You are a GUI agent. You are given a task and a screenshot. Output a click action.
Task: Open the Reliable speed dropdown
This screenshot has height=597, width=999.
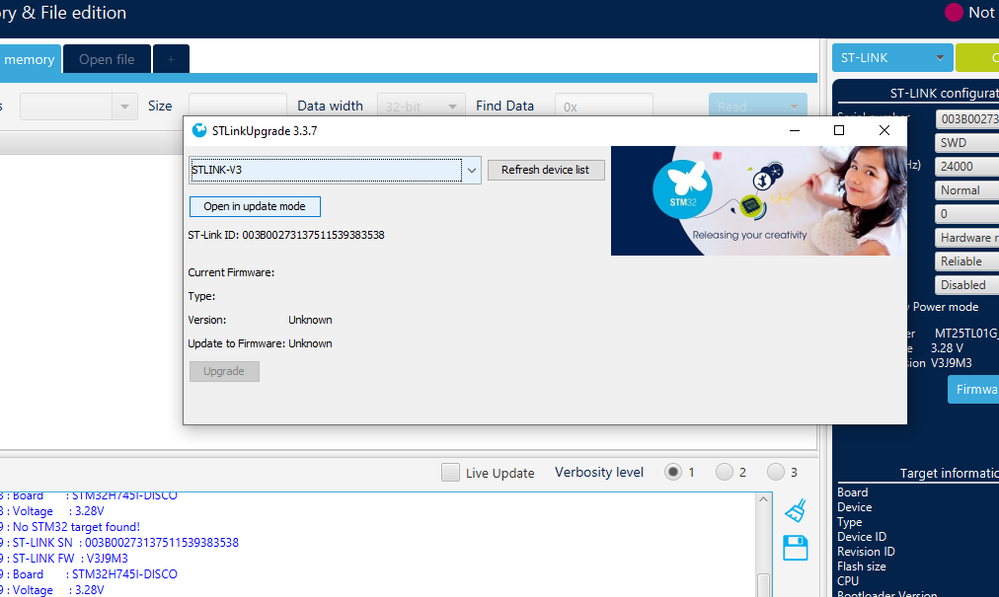[967, 261]
